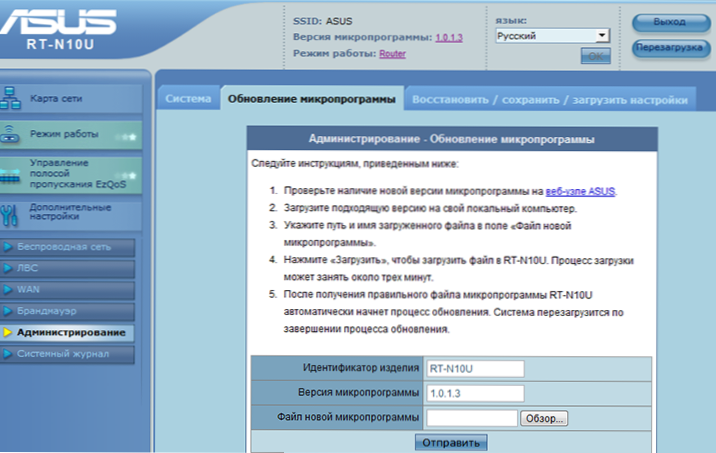Click the wrench advanced settings icon
The height and width of the screenshot is (453, 716).
click(9, 216)
